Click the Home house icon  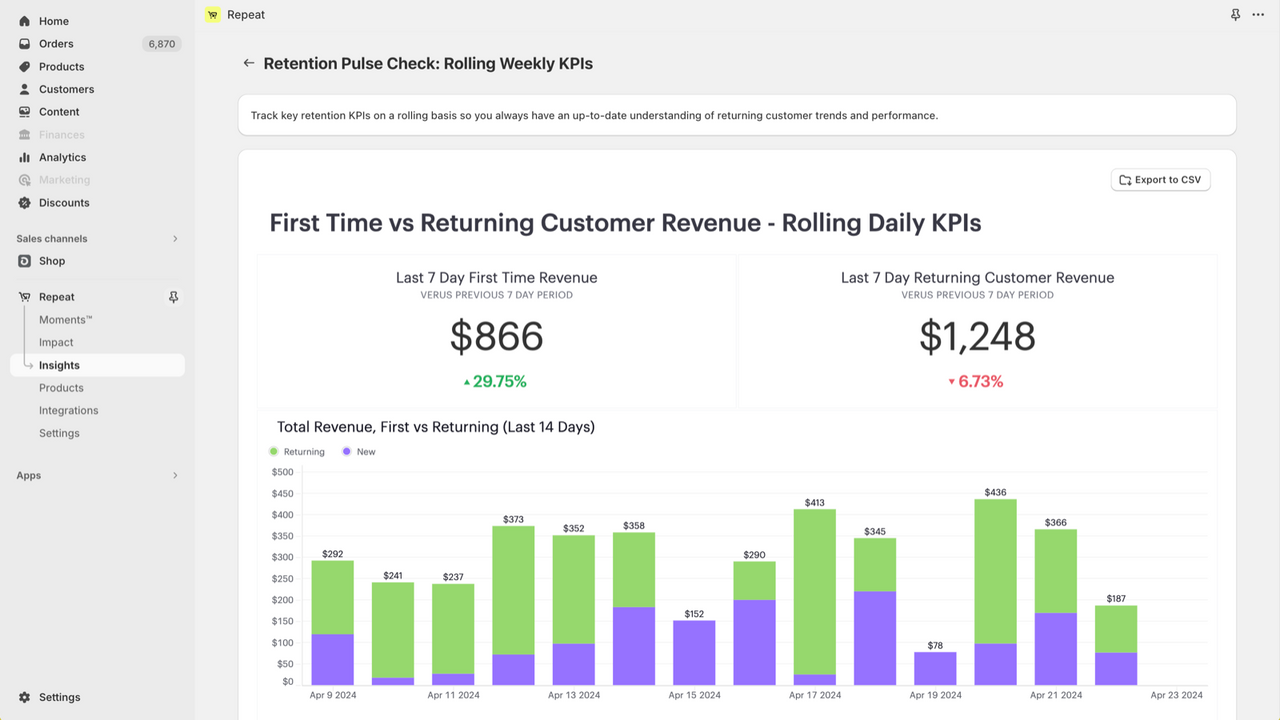[x=25, y=21]
